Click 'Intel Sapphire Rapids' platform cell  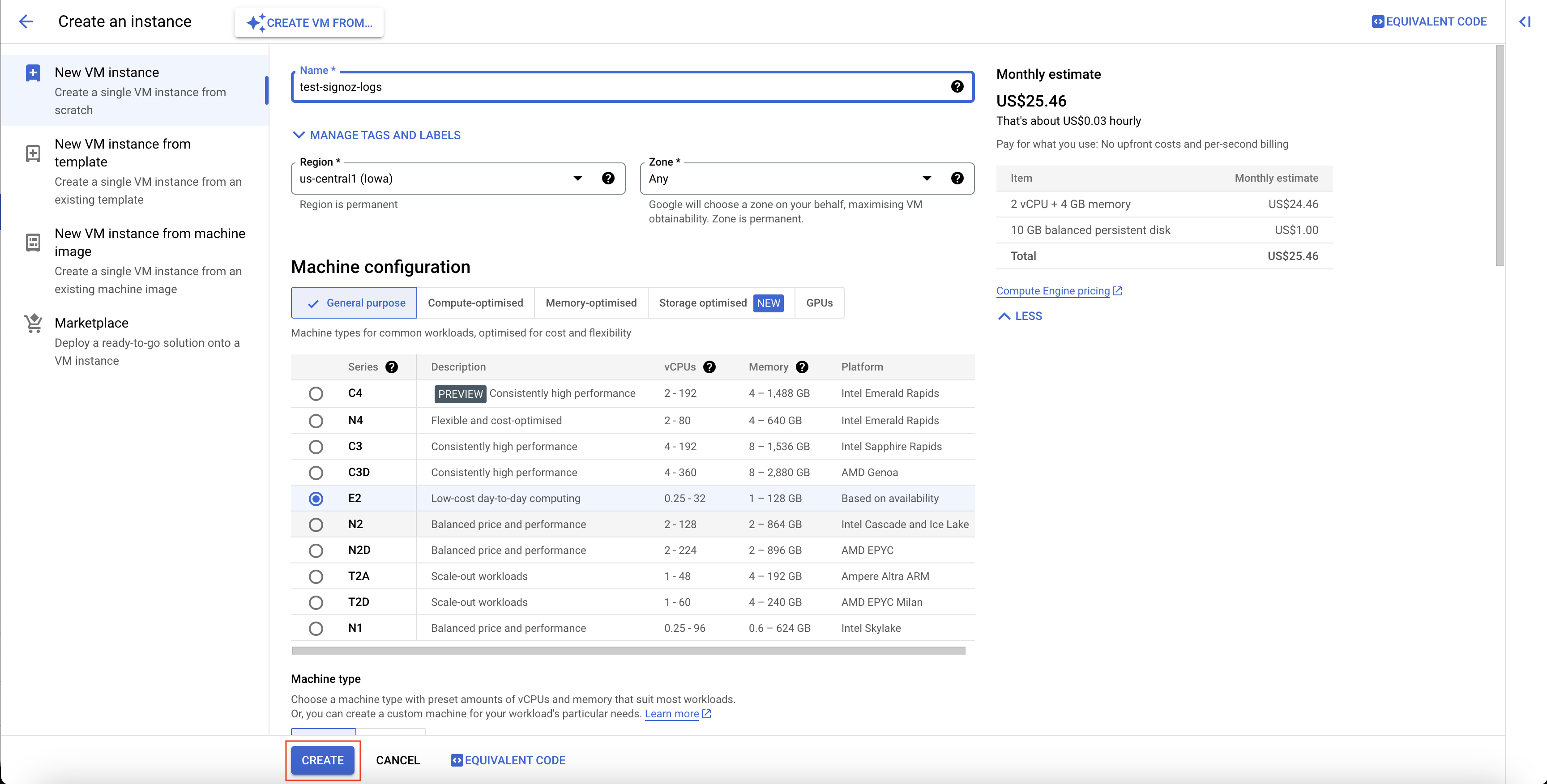[x=891, y=446]
